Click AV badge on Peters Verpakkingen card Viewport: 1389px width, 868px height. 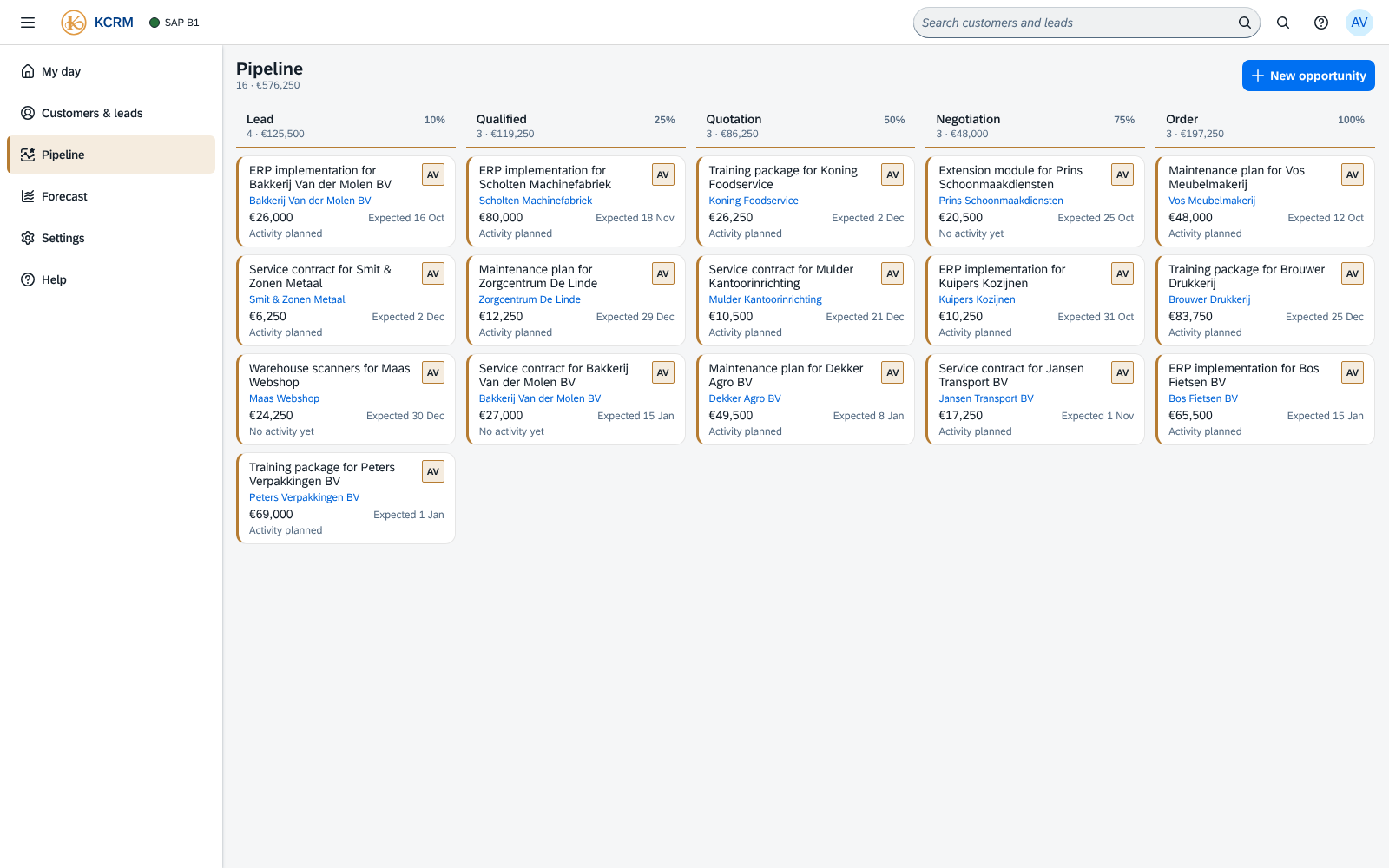click(x=433, y=471)
